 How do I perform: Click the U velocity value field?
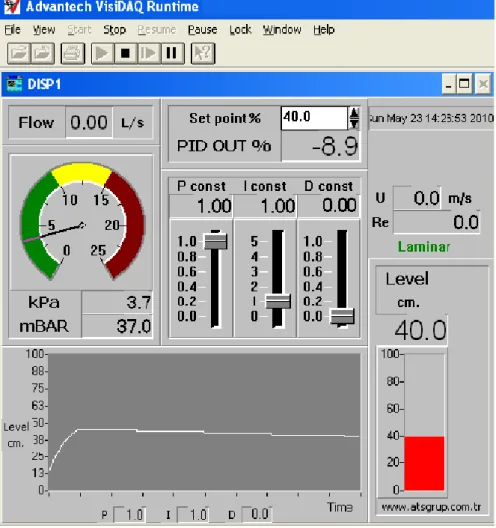(x=418, y=198)
